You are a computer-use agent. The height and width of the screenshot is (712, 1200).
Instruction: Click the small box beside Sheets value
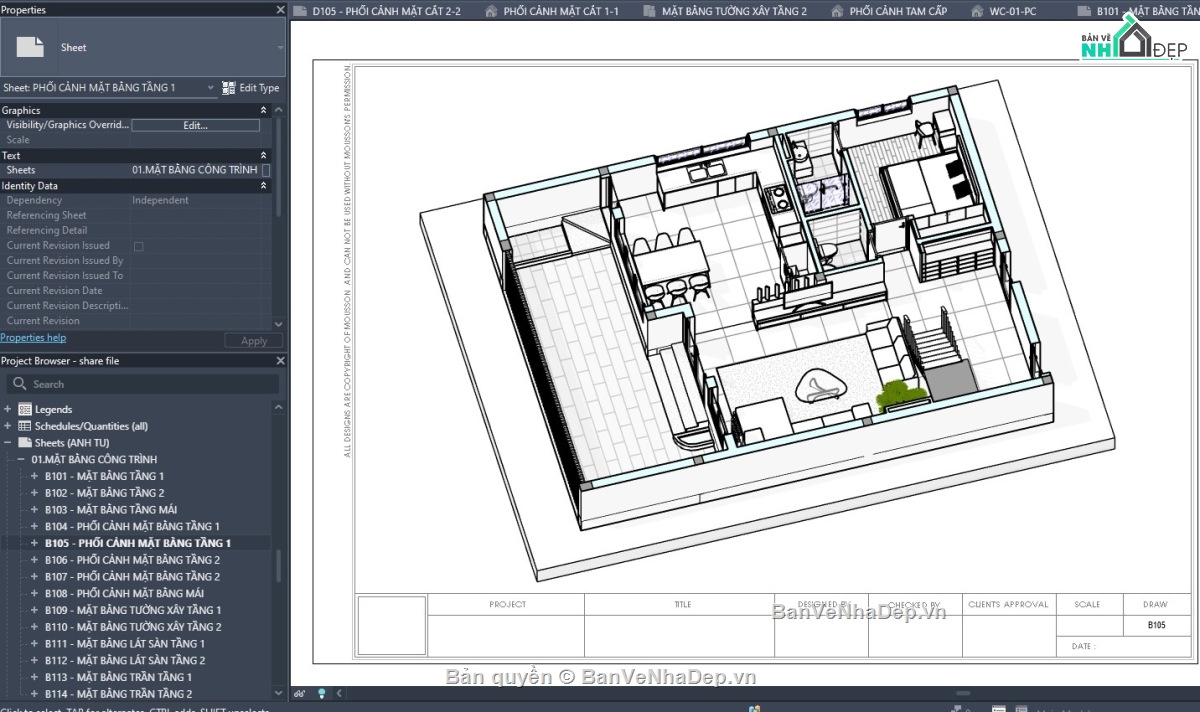click(x=266, y=171)
